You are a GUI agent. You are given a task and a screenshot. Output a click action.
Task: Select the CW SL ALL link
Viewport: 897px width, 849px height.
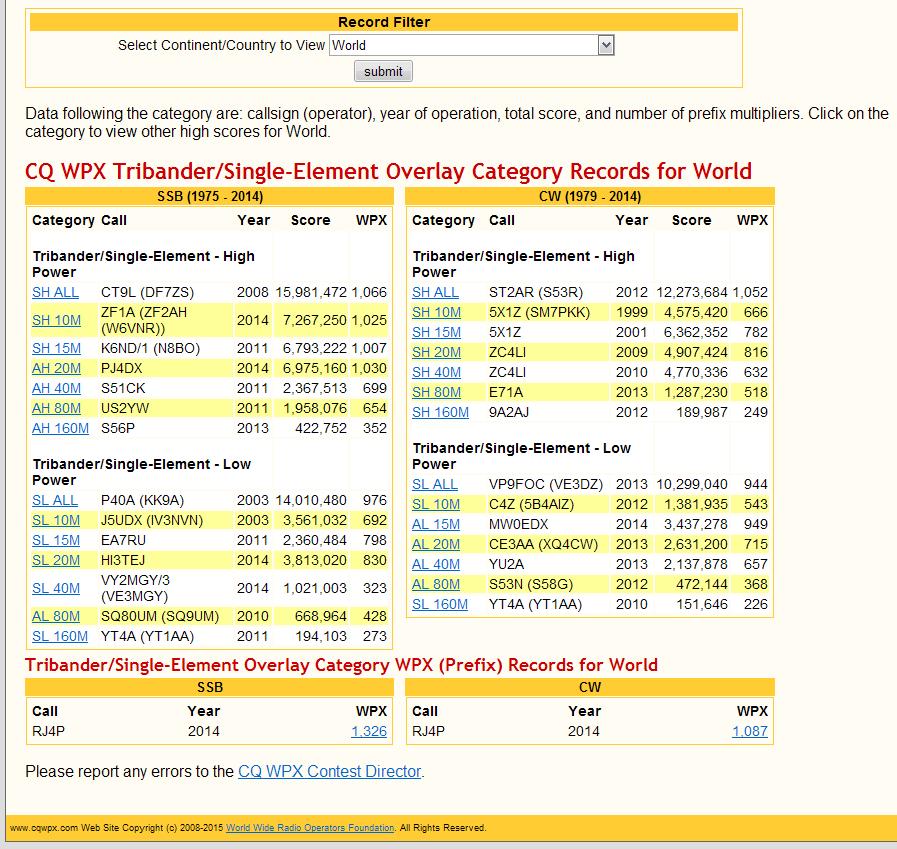tap(434, 485)
